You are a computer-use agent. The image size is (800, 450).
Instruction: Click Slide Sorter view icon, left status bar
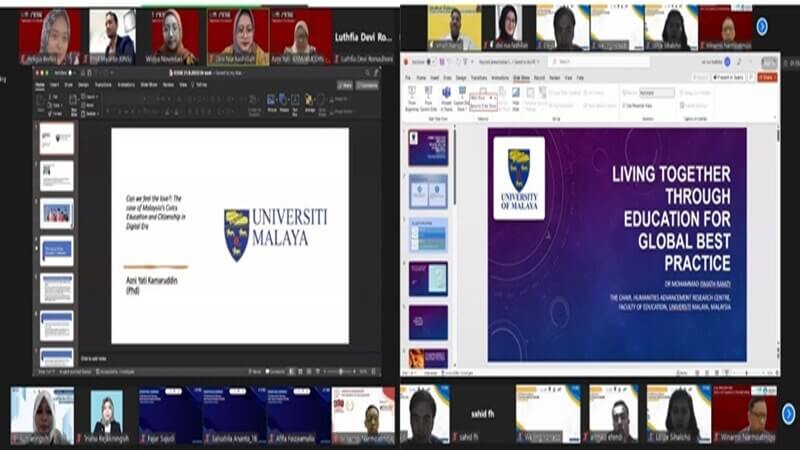300,371
